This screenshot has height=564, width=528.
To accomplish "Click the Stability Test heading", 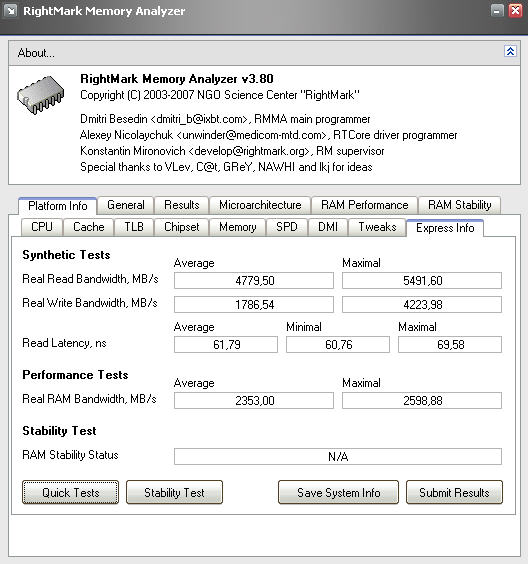I will point(59,431).
